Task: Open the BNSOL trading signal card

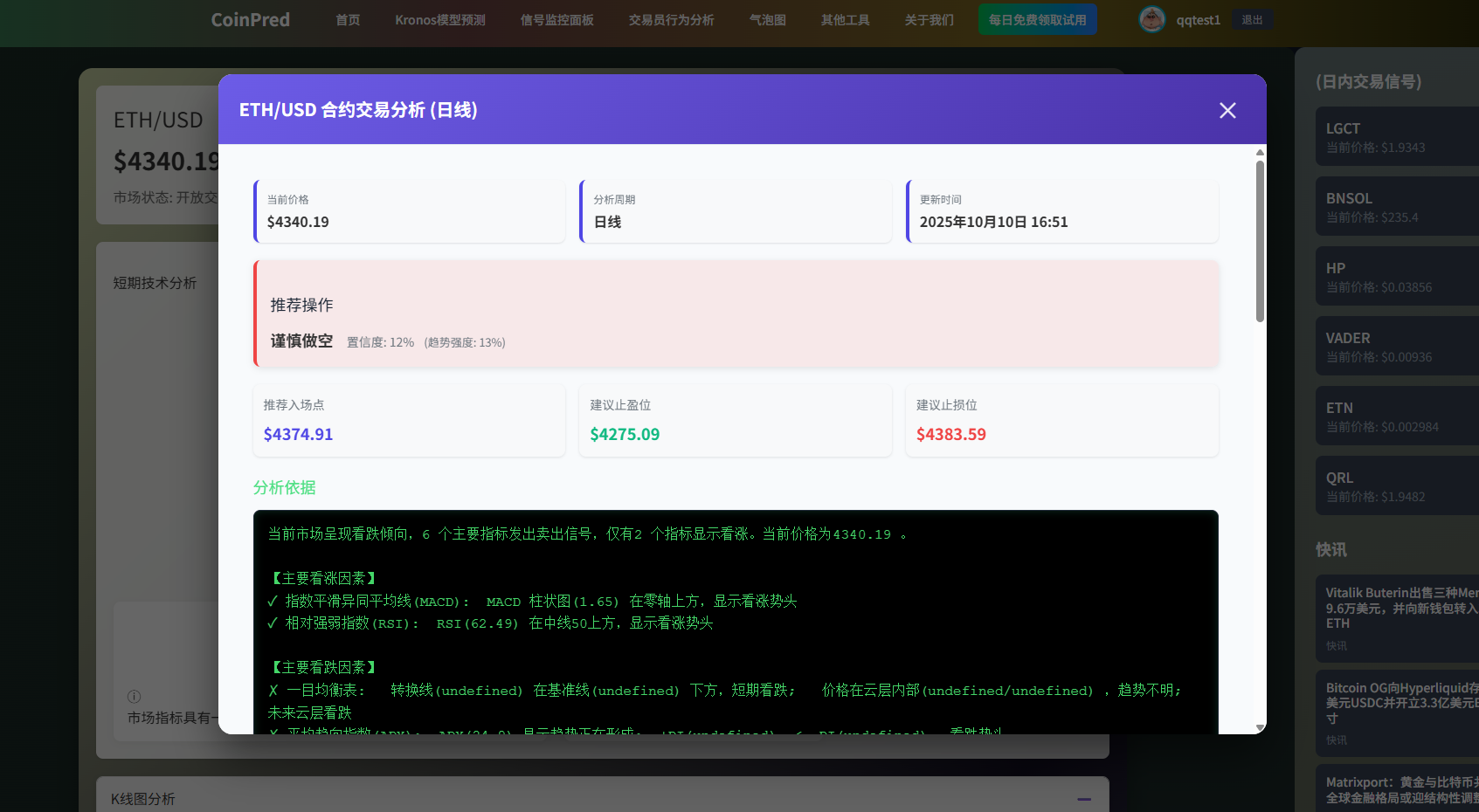Action: [1396, 207]
